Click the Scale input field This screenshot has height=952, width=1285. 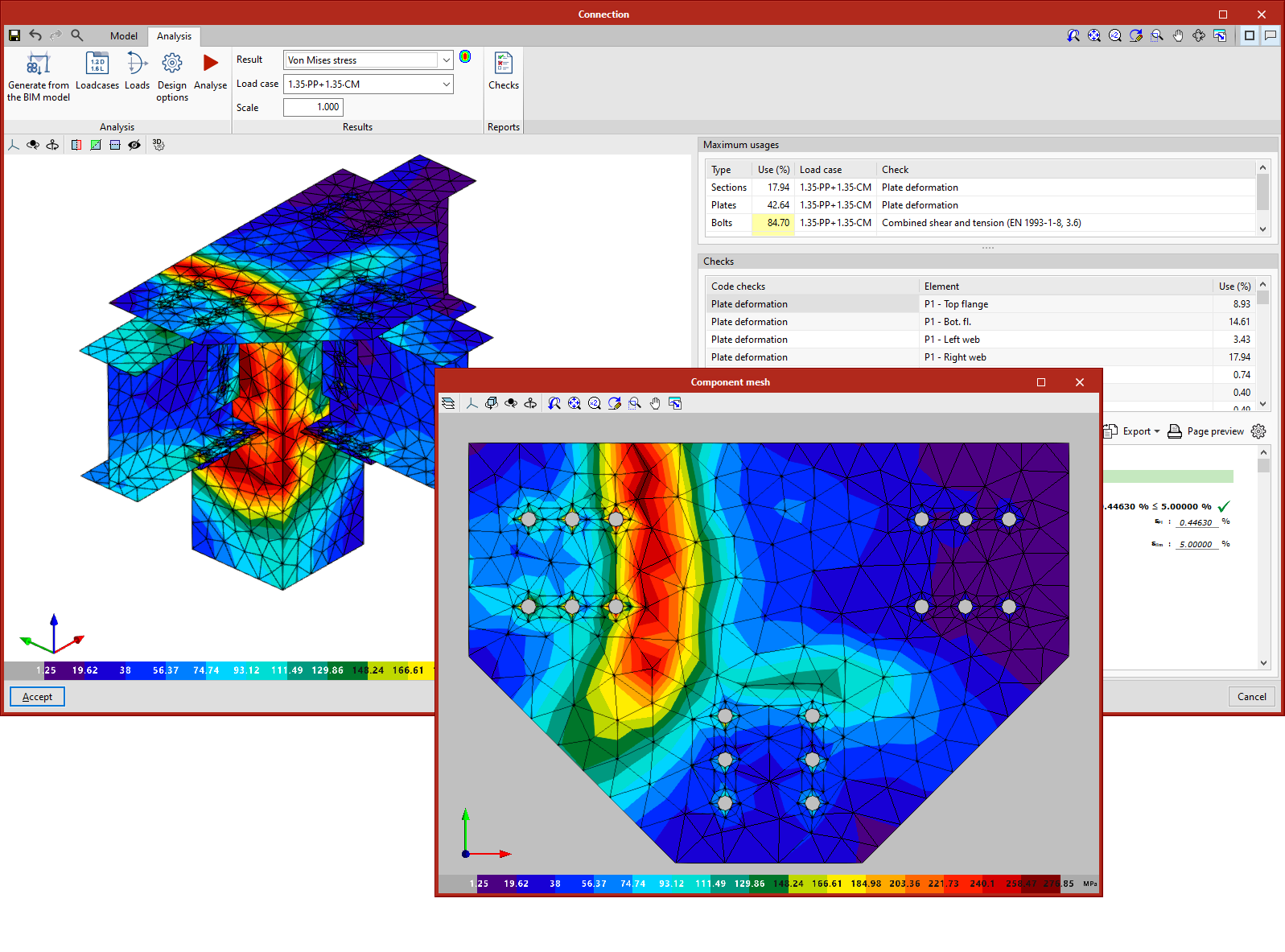tap(314, 107)
